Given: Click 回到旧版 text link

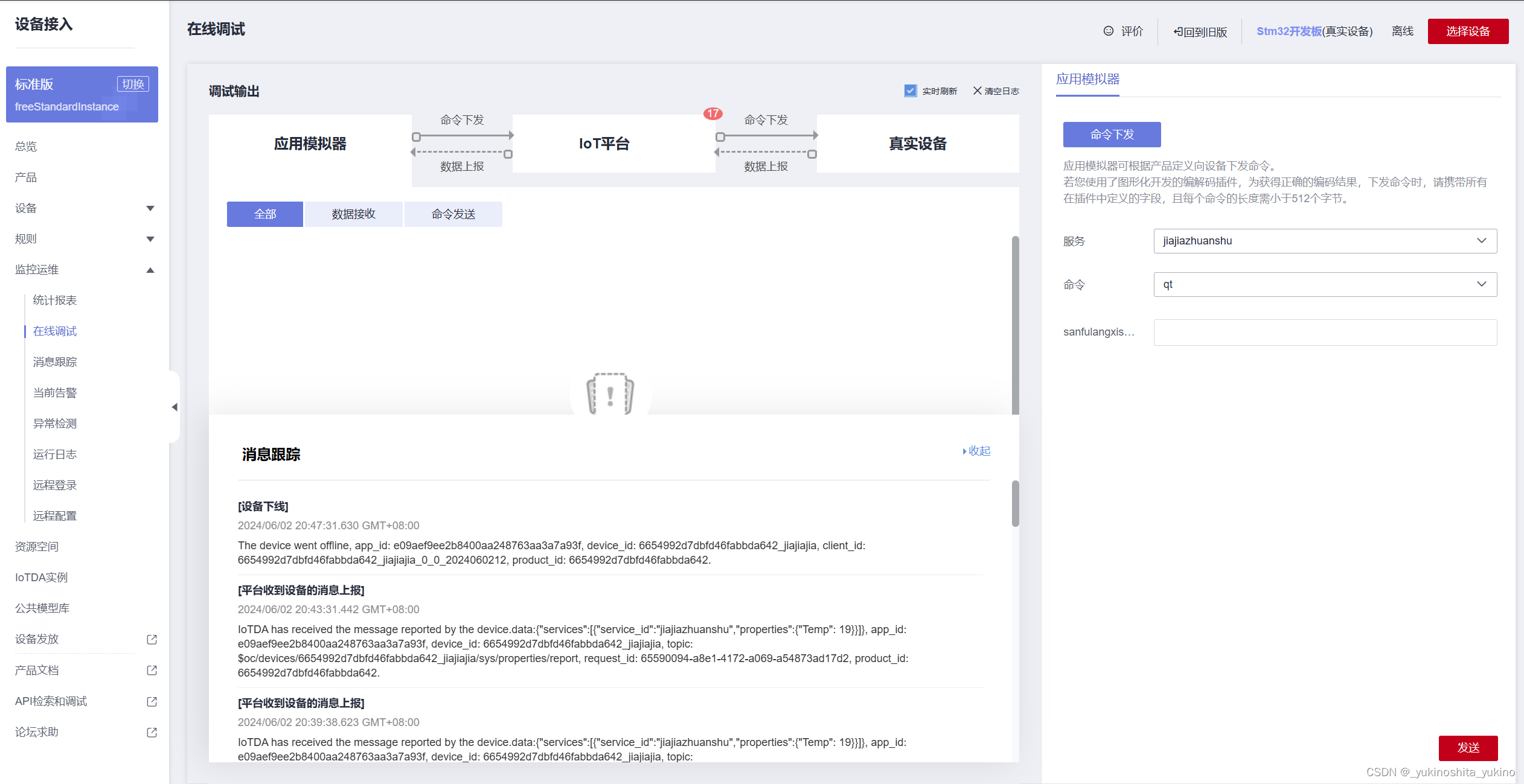Looking at the screenshot, I should pos(1205,32).
